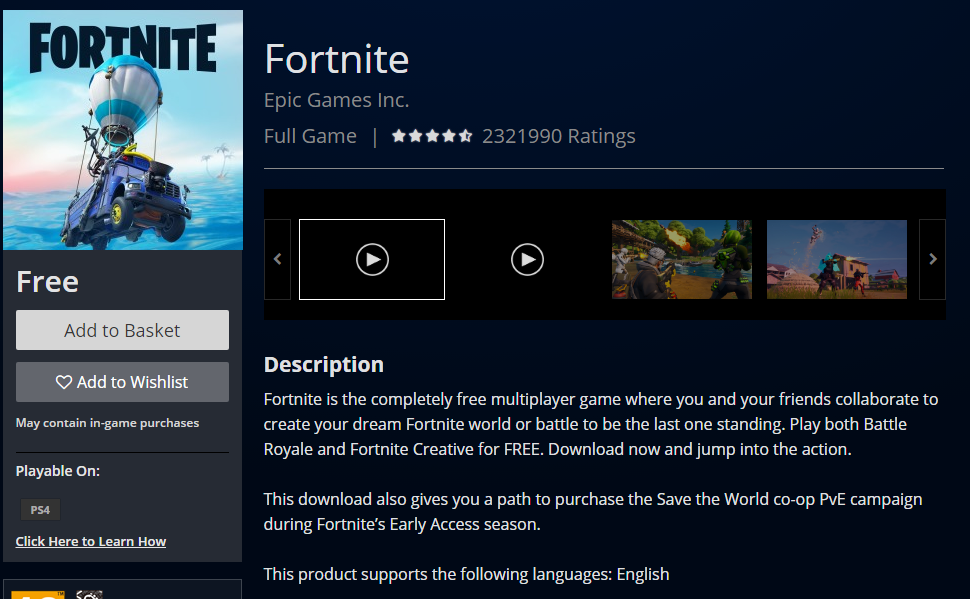
Task: Open the screenshot with green-armored character
Action: [x=682, y=259]
